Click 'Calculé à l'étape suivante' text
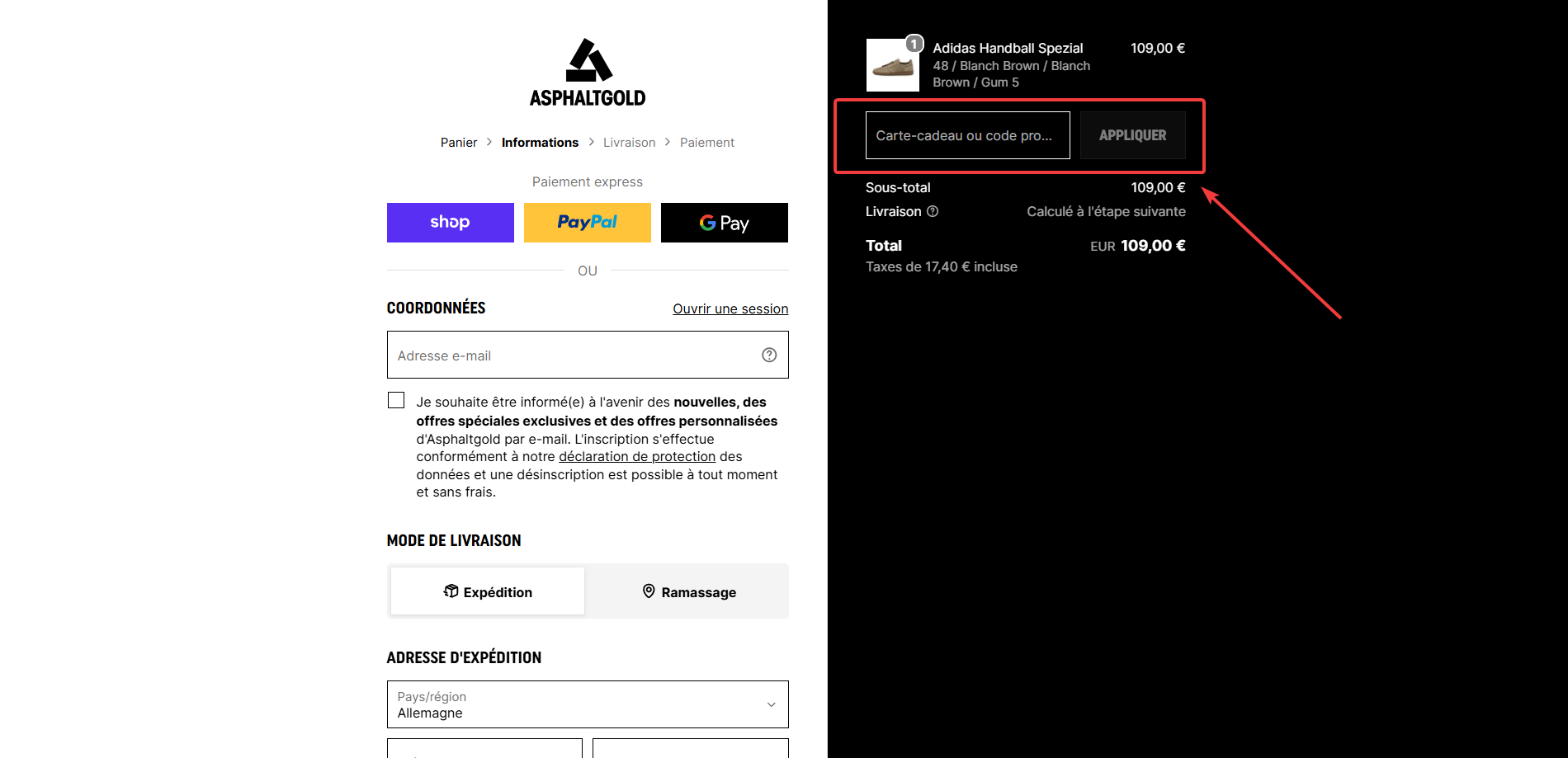The width and height of the screenshot is (1568, 758). tap(1106, 211)
